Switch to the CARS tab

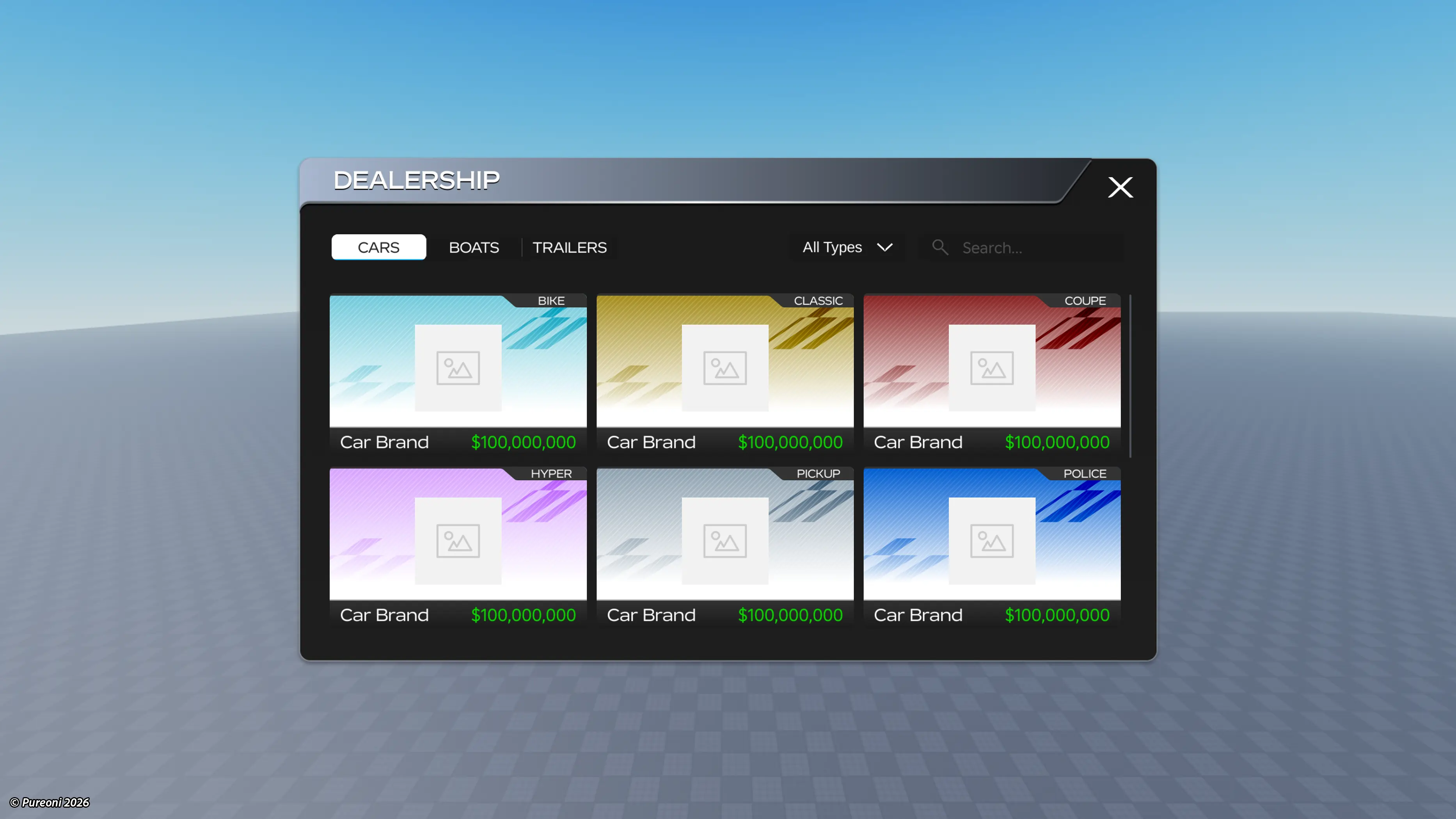(x=379, y=247)
